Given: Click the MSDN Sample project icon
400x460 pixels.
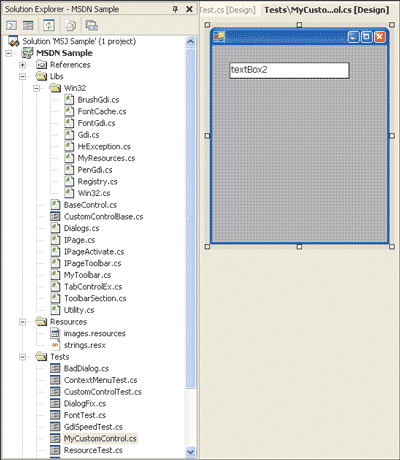Looking at the screenshot, I should 27,53.
